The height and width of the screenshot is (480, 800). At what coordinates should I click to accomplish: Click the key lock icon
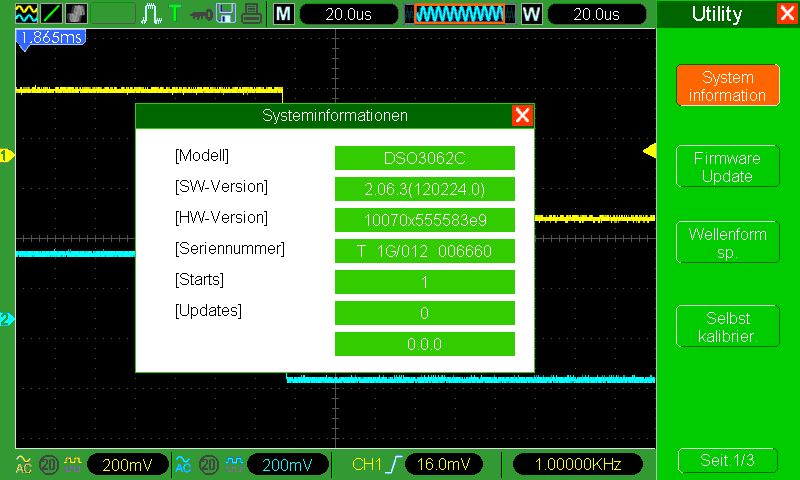pyautogui.click(x=201, y=15)
